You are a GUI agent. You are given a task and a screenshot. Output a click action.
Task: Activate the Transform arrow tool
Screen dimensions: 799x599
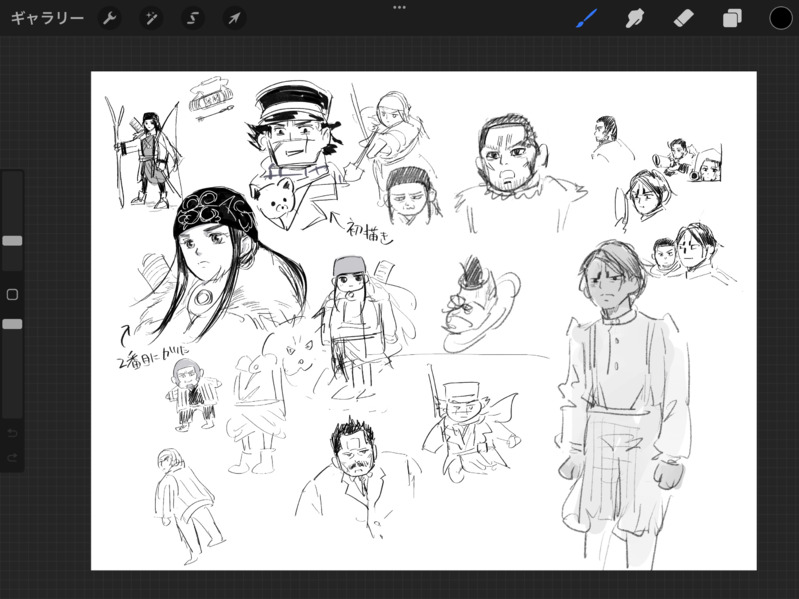234,19
